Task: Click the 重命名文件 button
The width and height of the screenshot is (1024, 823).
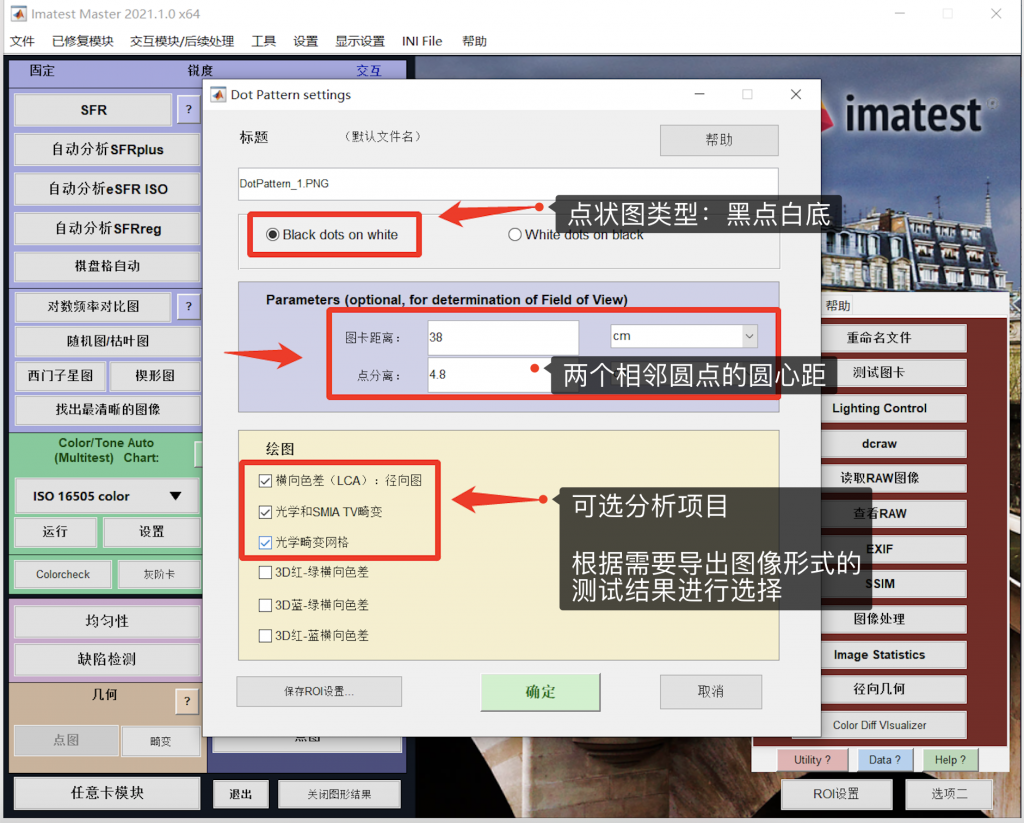Action: coord(880,338)
